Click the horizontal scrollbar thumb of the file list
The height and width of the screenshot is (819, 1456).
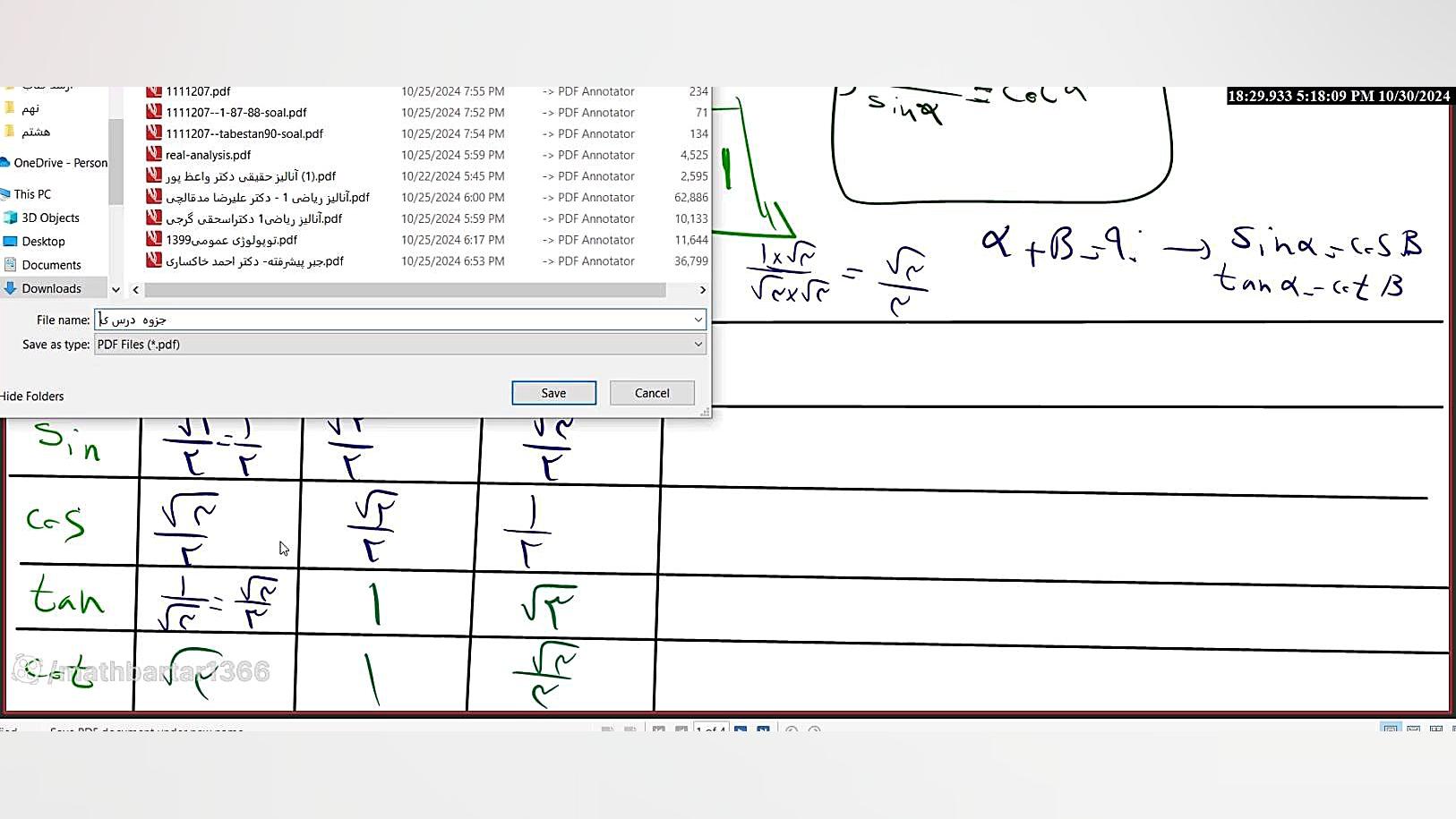click(x=405, y=290)
